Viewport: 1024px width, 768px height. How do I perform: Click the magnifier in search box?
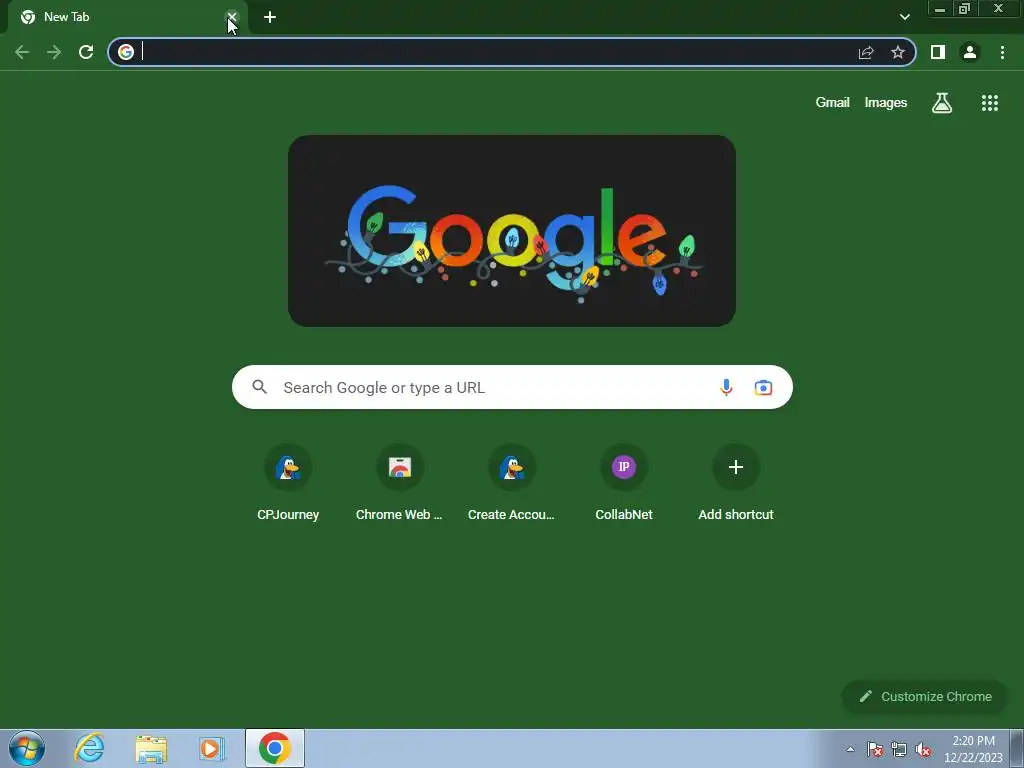point(260,387)
